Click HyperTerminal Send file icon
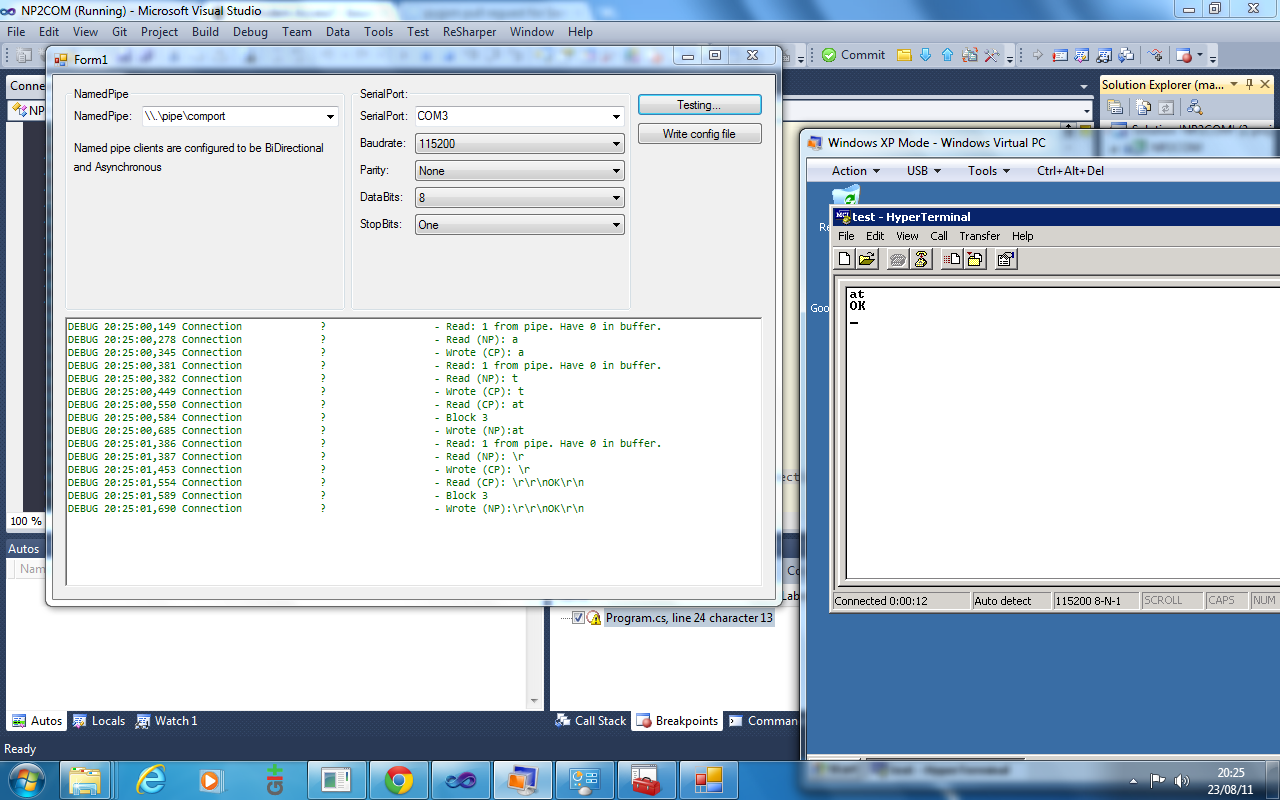 point(952,259)
